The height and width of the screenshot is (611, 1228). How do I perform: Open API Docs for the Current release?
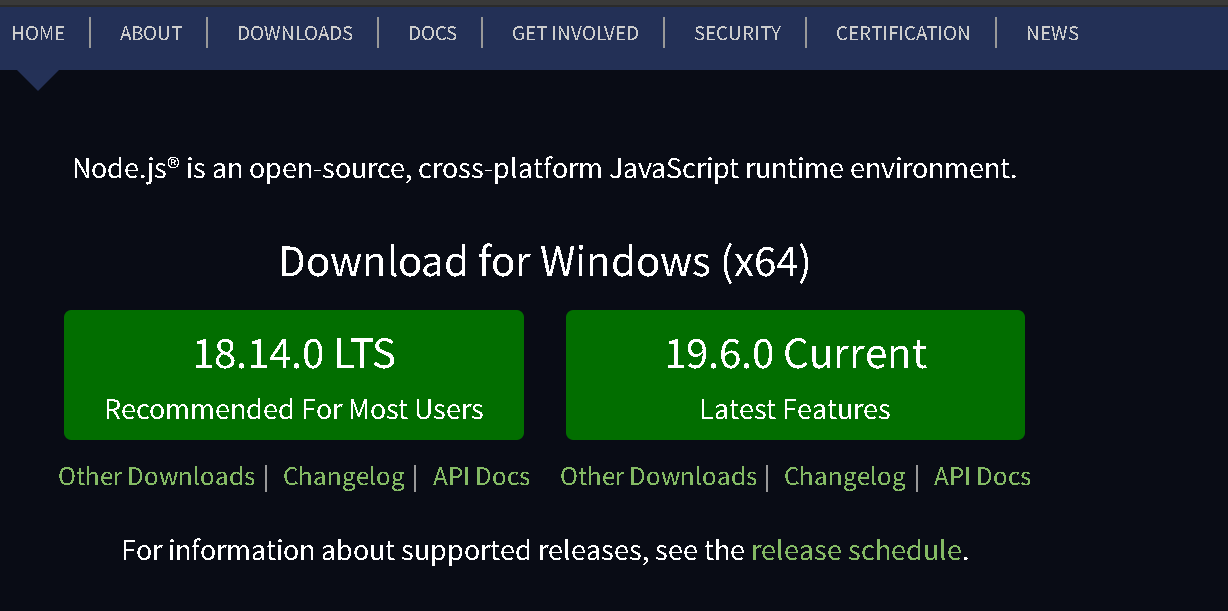(x=982, y=476)
